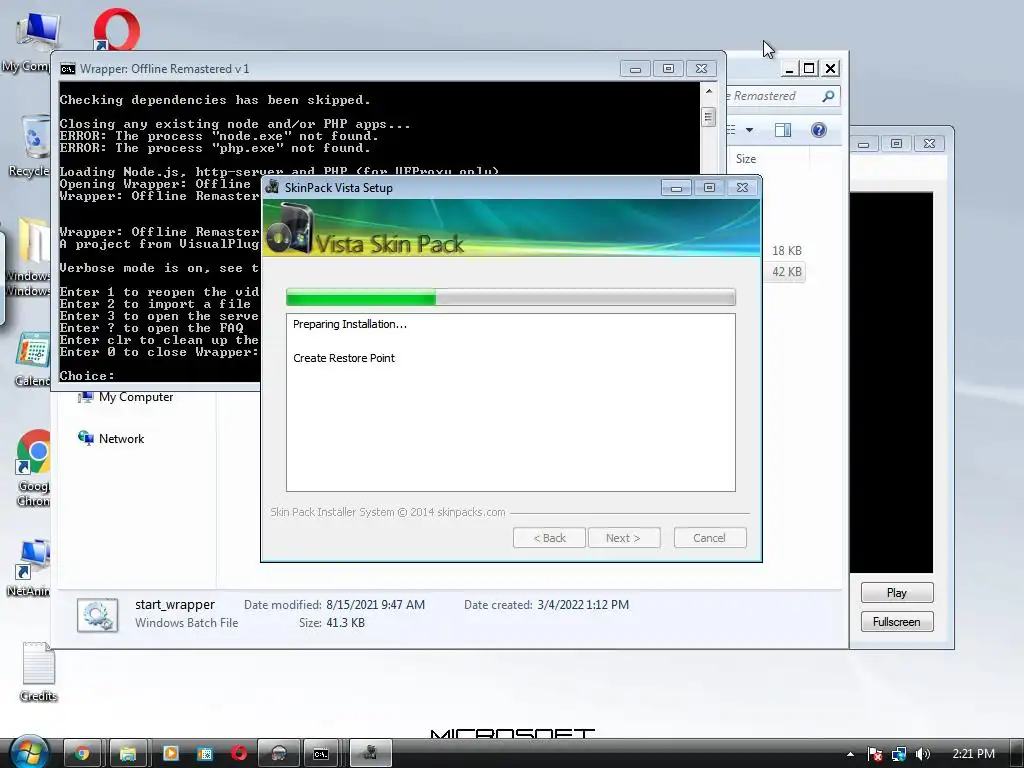Select the 18 KB file row
Viewport: 1024px width, 768px height.
click(784, 251)
